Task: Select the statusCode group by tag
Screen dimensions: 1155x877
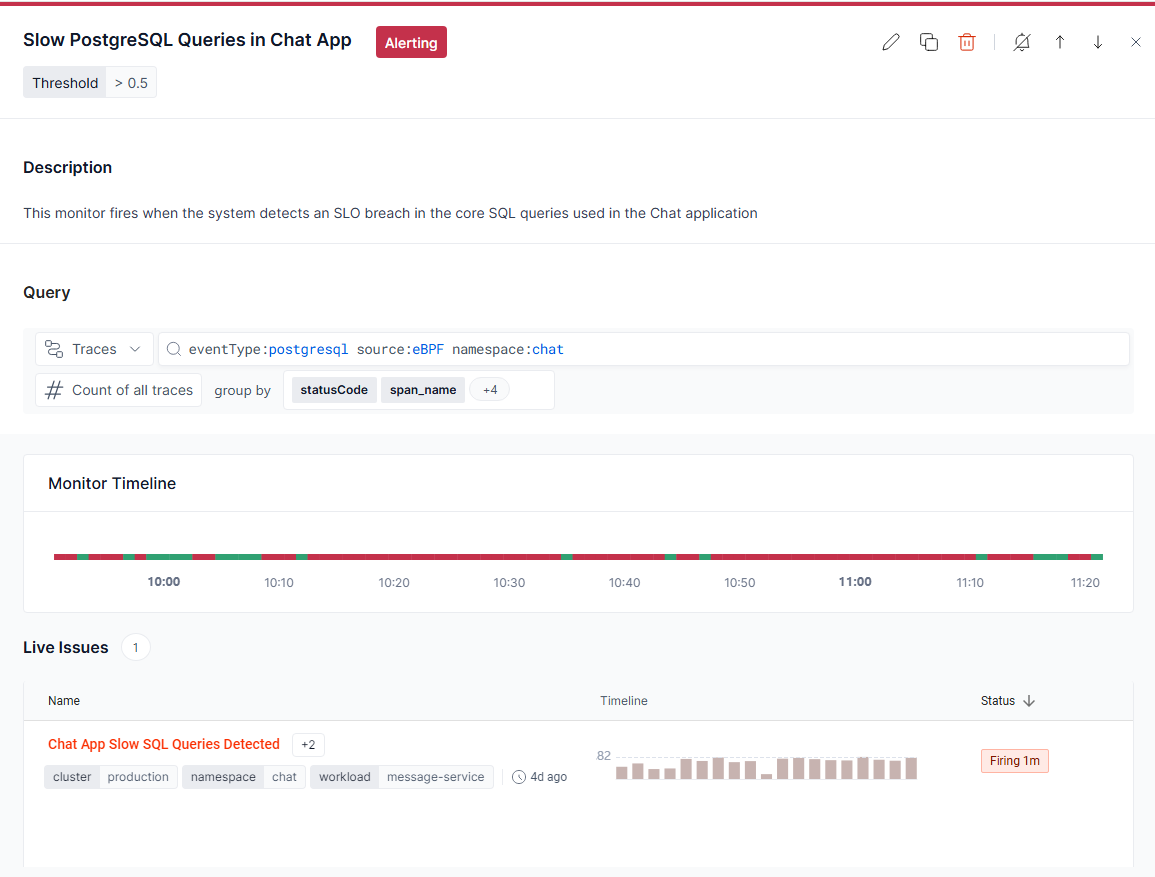Action: click(x=334, y=390)
